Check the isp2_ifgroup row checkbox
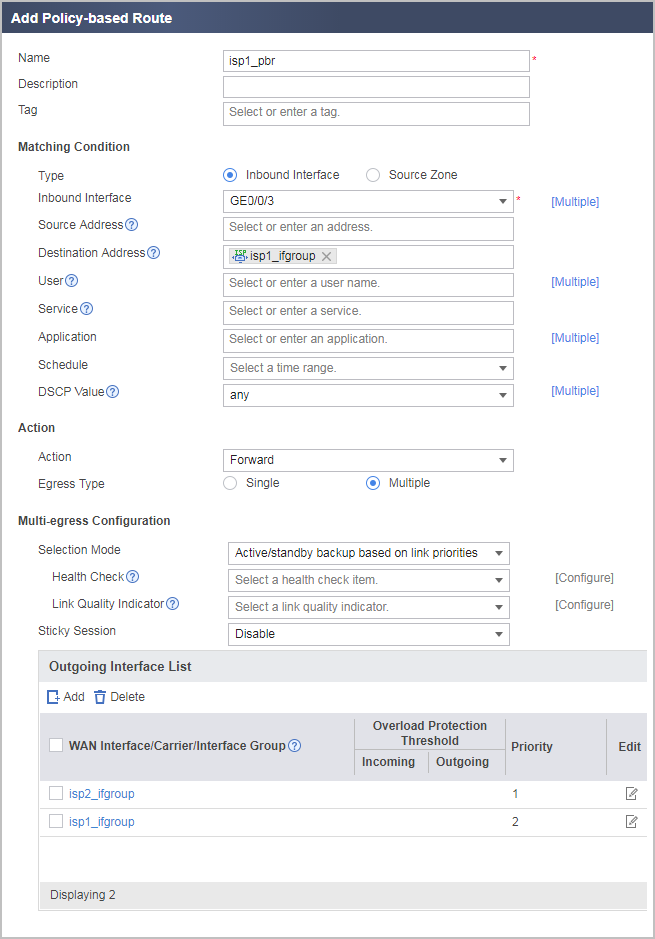655x939 pixels. point(56,793)
